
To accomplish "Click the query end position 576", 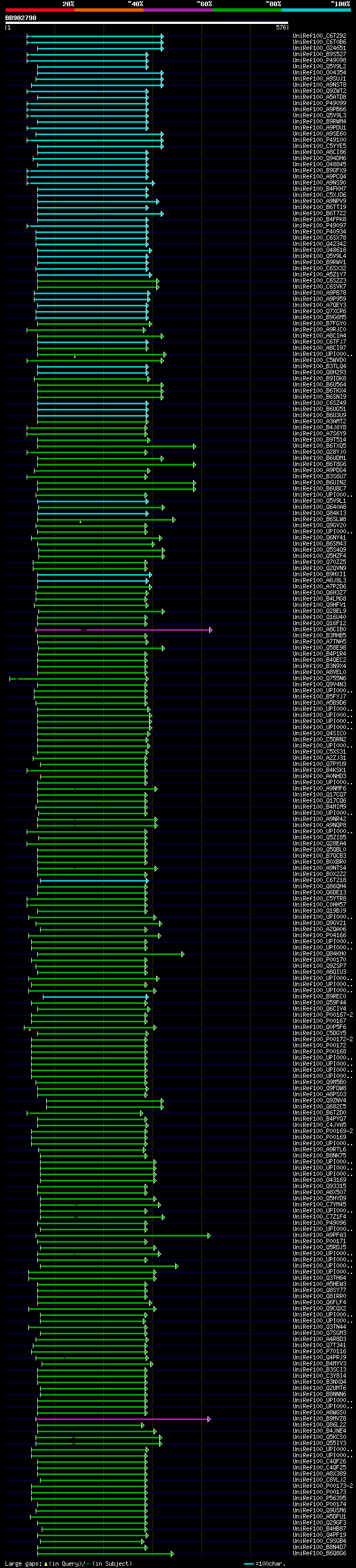I will pyautogui.click(x=281, y=27).
